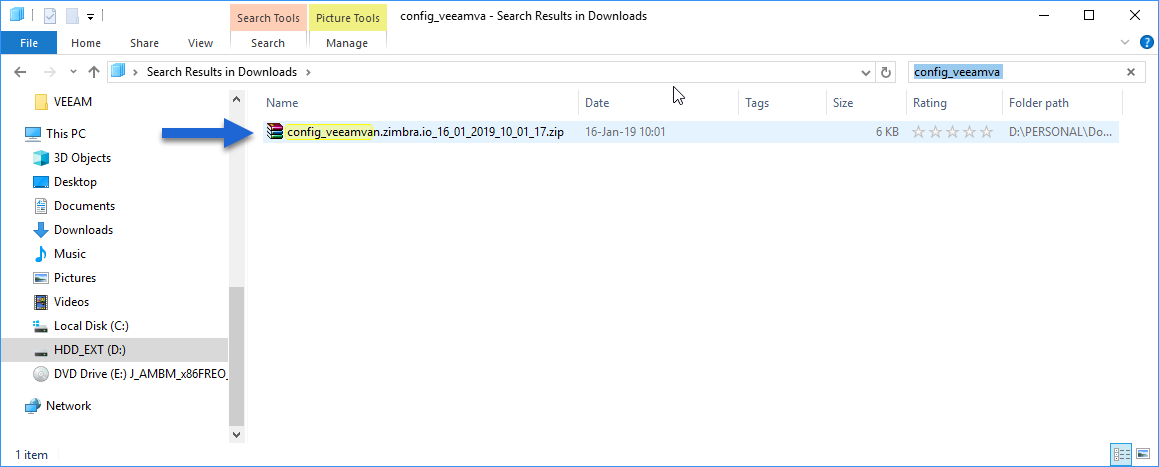Open Help with the question mark icon
Screen dimensions: 1159x467
1146,42
